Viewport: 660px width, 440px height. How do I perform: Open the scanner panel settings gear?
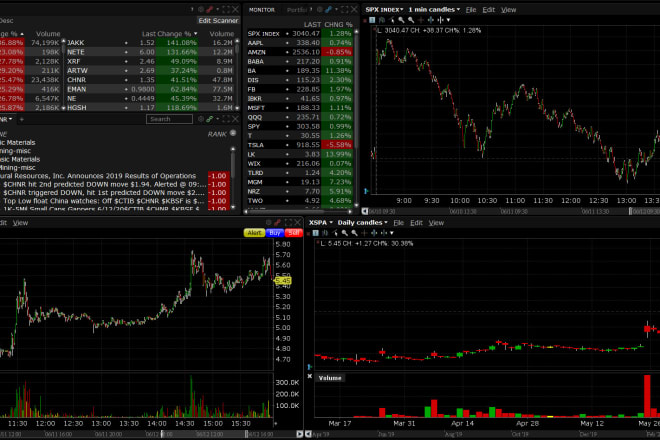pos(201,9)
